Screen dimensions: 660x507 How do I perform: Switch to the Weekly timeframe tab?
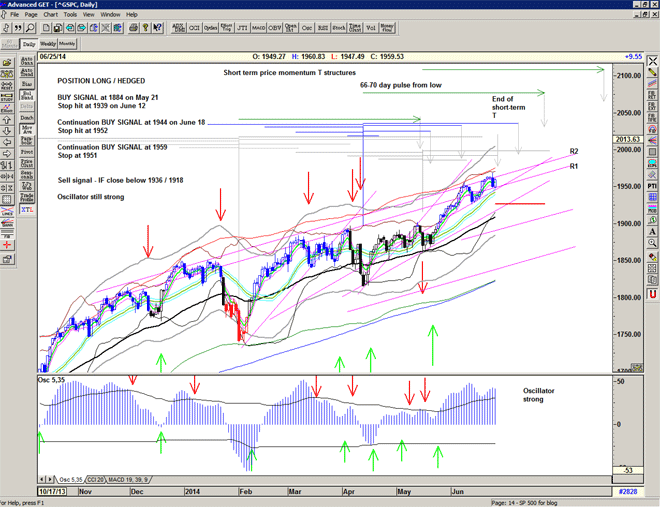click(47, 44)
